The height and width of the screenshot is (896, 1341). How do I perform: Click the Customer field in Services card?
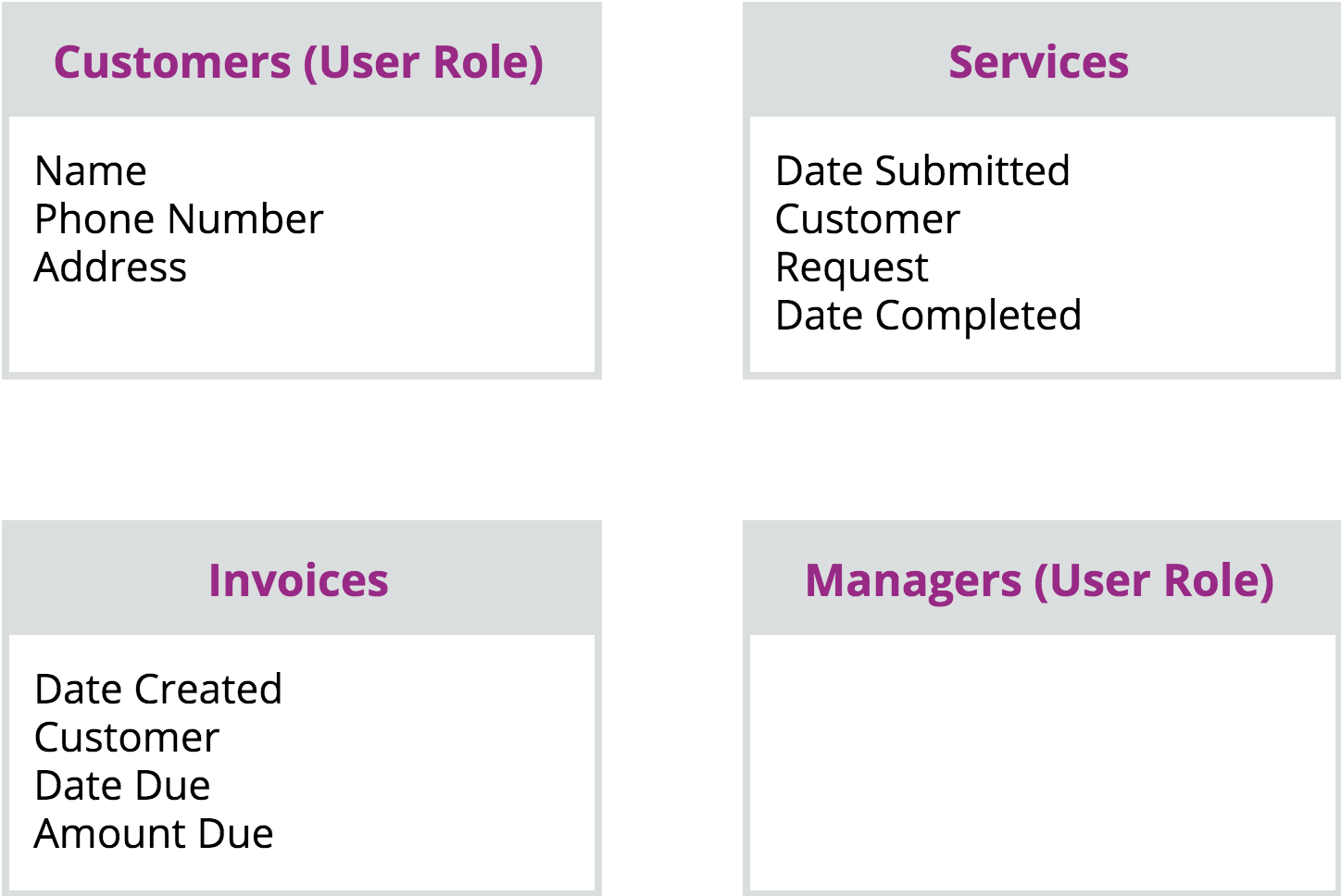tap(868, 219)
